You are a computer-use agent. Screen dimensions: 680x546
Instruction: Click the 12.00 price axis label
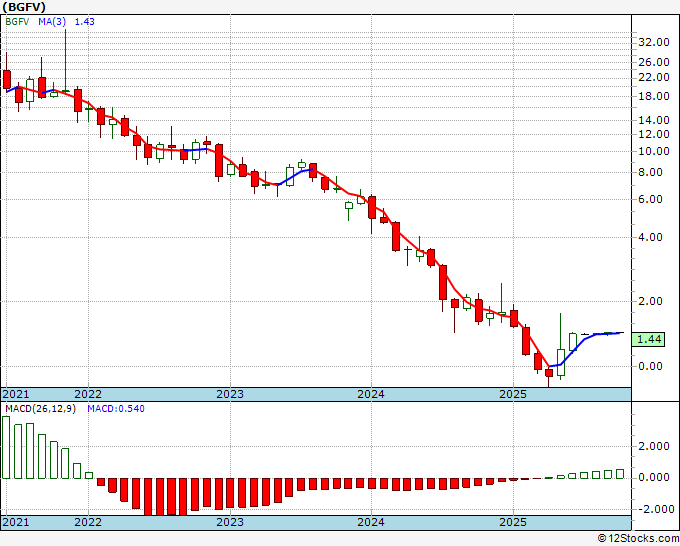(x=654, y=134)
